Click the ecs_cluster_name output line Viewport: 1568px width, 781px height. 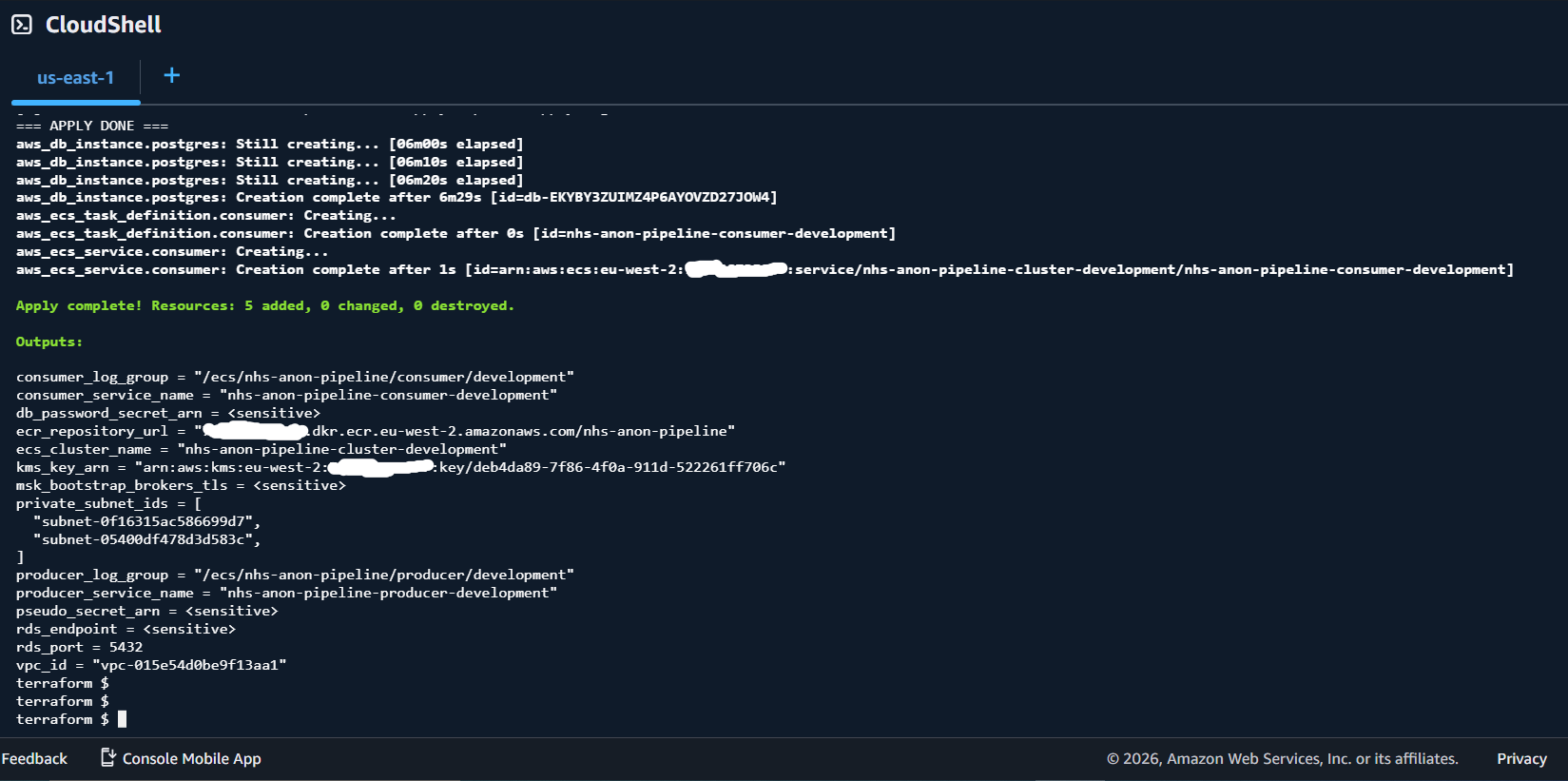point(261,449)
